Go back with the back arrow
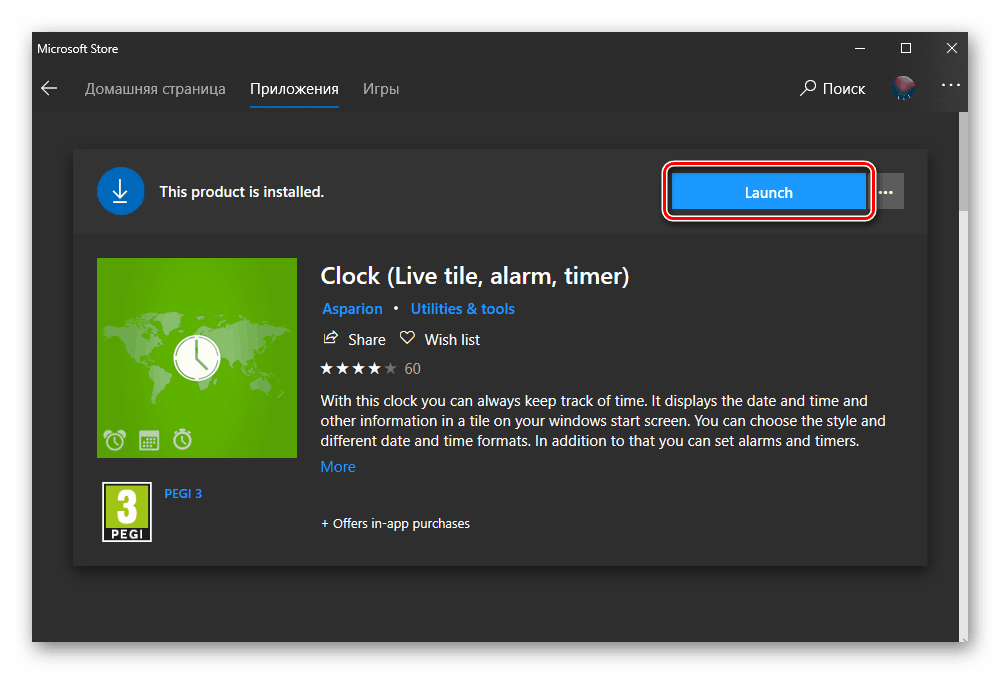The height and width of the screenshot is (674, 1000). pos(49,89)
